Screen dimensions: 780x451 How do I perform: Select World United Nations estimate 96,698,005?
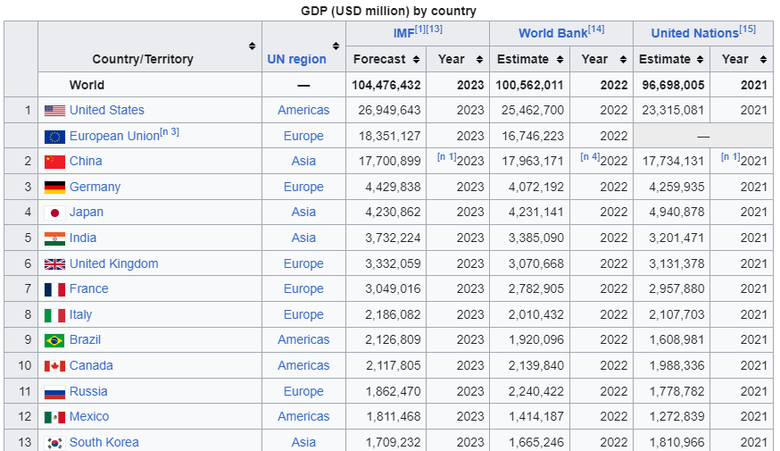pos(673,86)
